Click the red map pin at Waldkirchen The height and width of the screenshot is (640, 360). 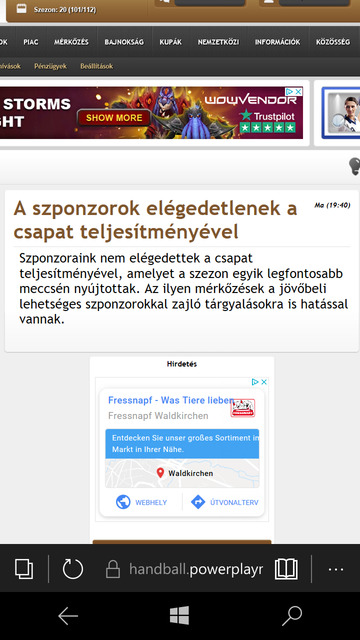tap(160, 473)
